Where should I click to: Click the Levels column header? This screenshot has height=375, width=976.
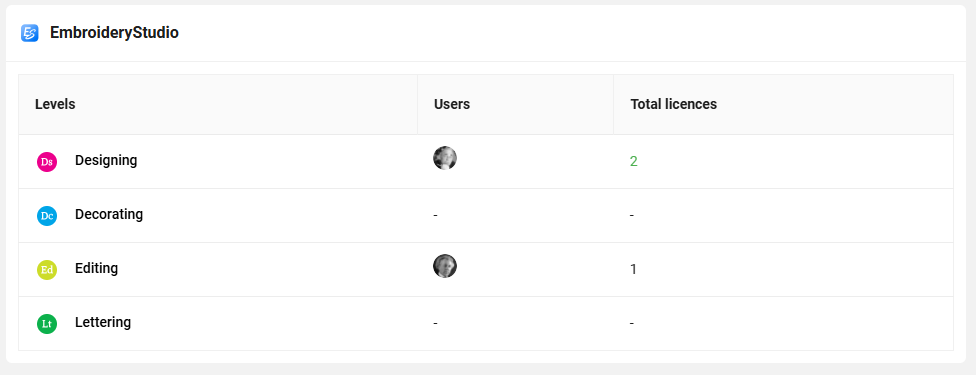point(55,104)
